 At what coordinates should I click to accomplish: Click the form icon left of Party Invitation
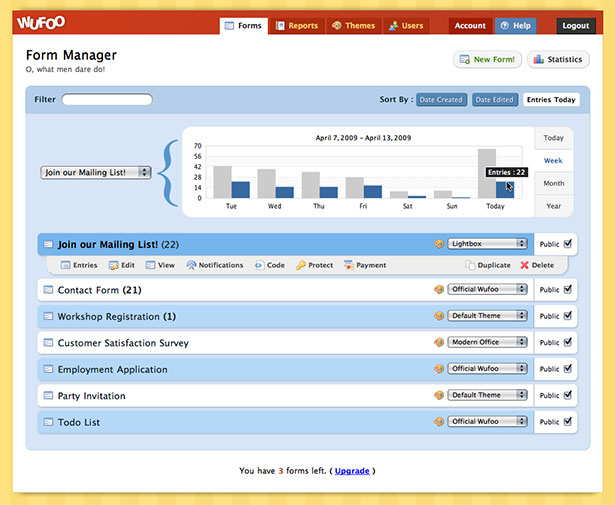coord(48,395)
